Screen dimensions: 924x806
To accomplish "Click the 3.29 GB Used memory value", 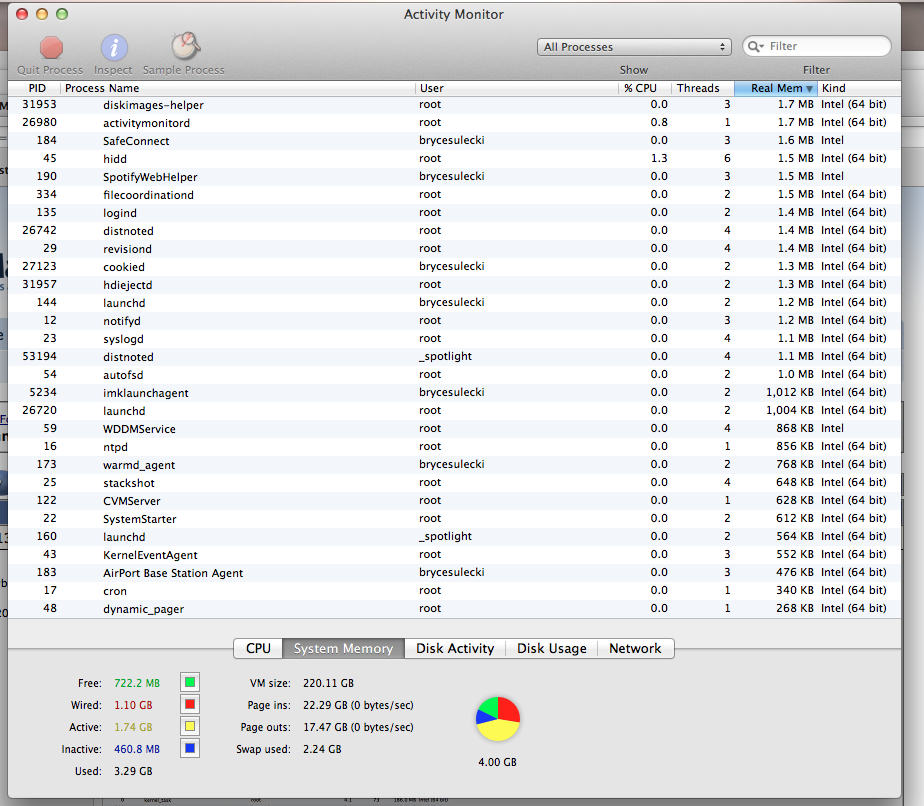I will click(133, 771).
